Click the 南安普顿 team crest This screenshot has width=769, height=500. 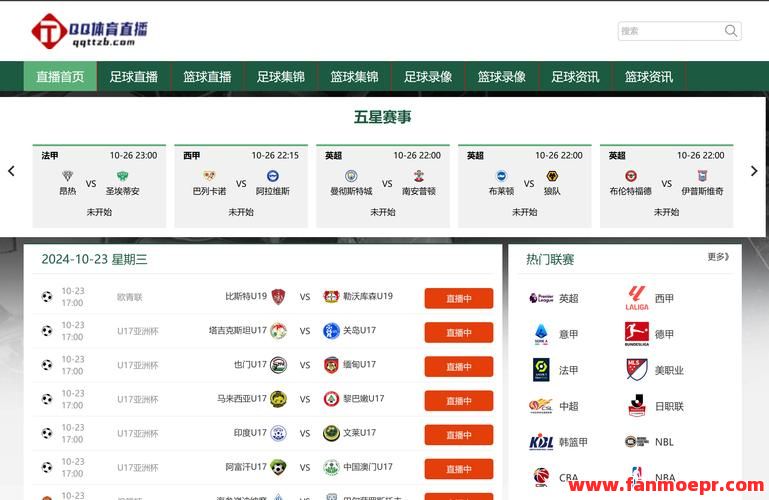418,175
